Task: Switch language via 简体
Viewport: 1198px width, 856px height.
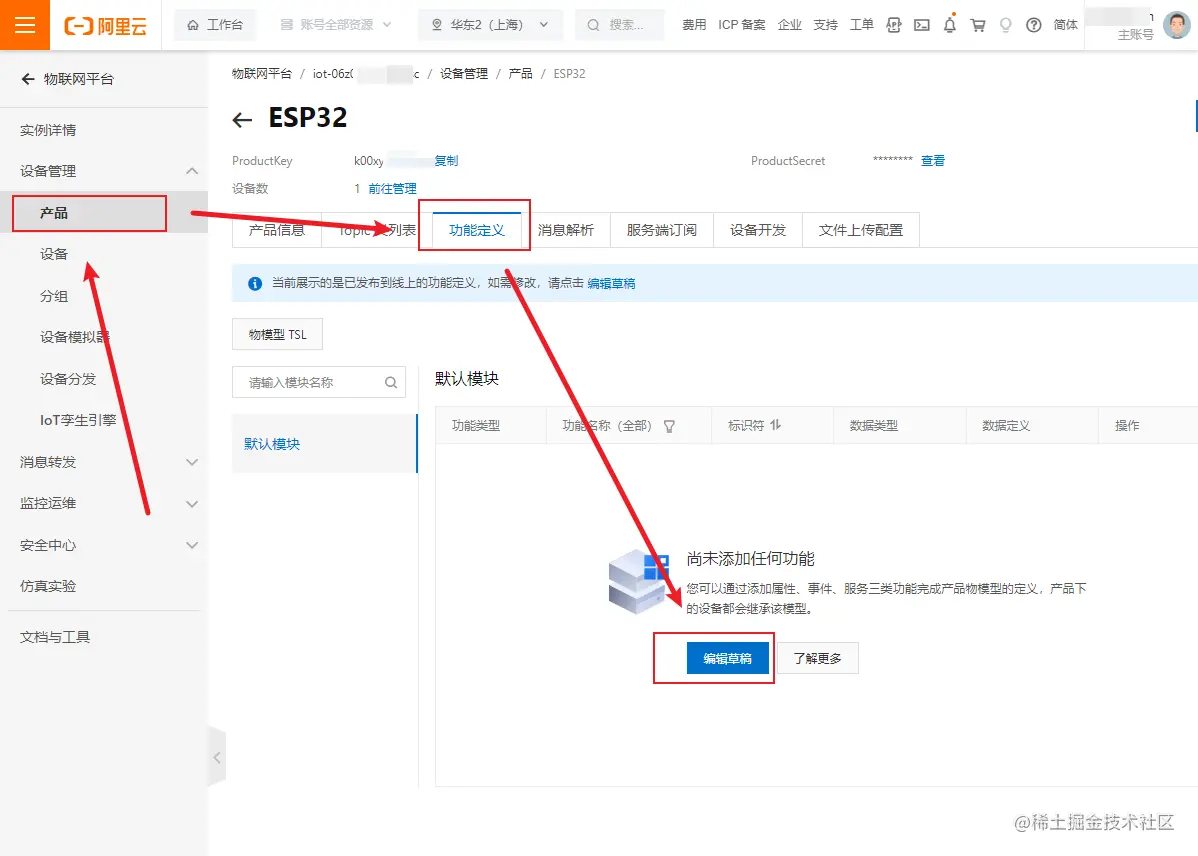Action: pyautogui.click(x=1065, y=24)
